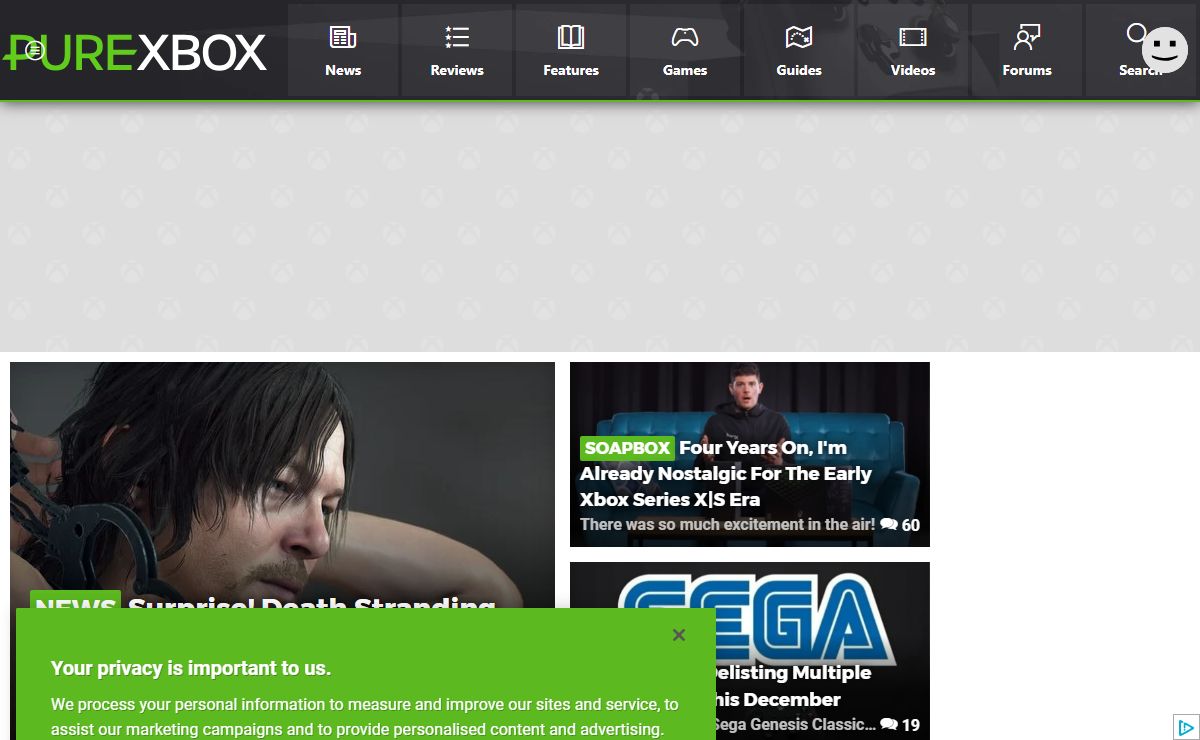Click the News menu label
The image size is (1200, 740).
(x=343, y=70)
